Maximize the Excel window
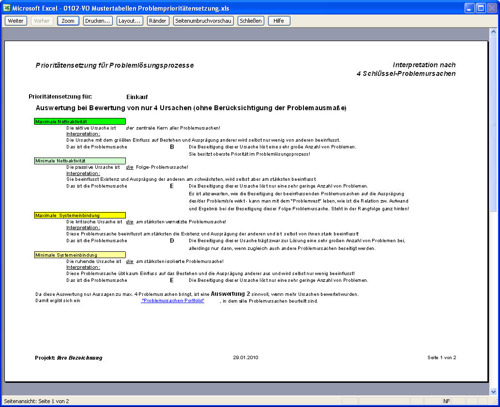 pos(481,8)
